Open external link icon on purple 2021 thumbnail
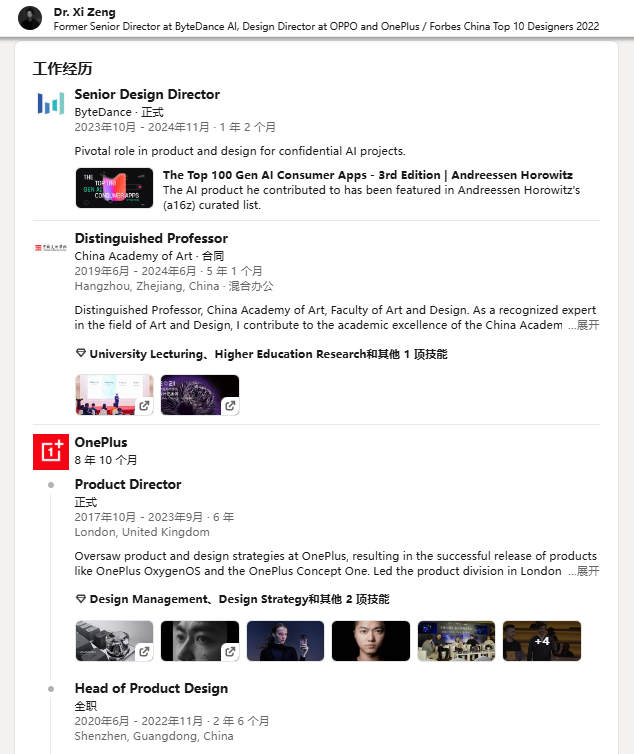This screenshot has width=634, height=754. pos(230,406)
